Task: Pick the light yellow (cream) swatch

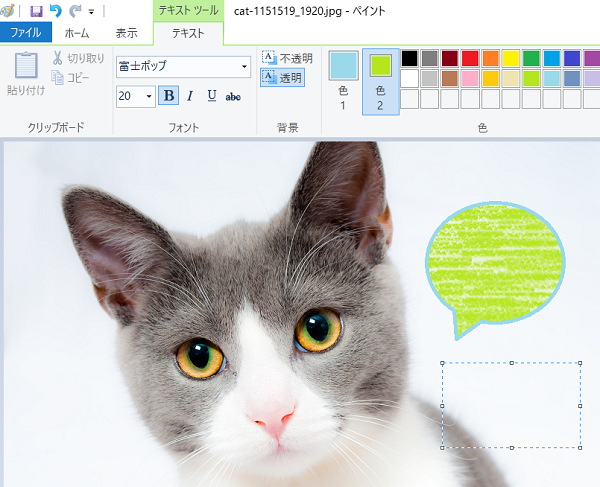Action: [511, 79]
